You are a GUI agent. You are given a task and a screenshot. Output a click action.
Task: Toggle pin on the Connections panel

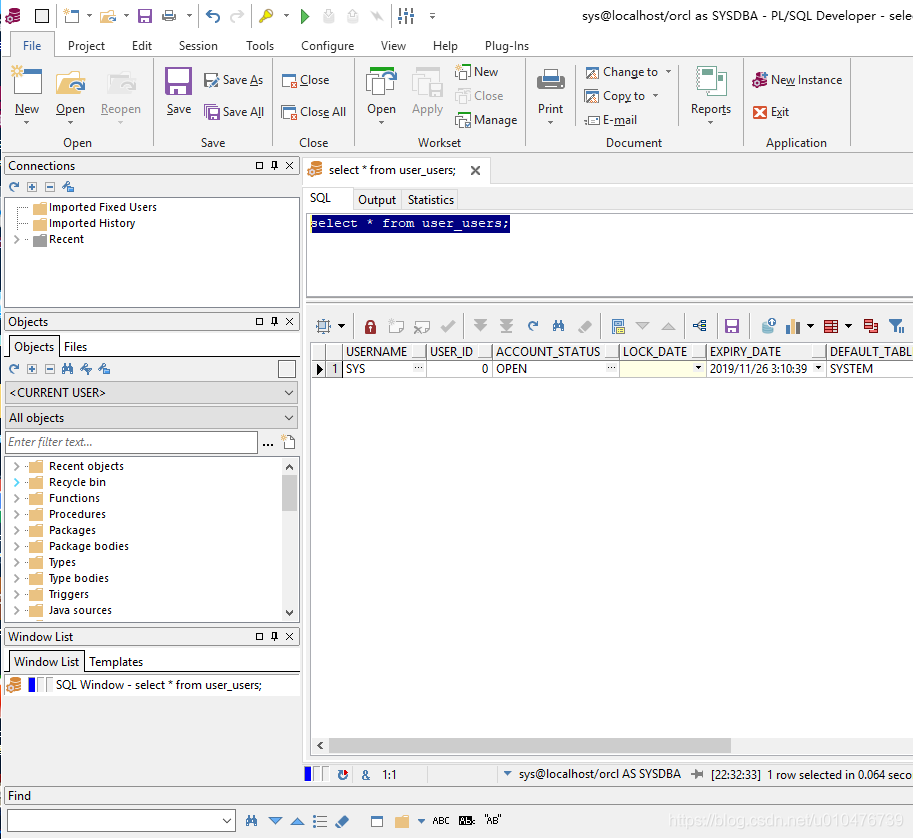point(274,165)
